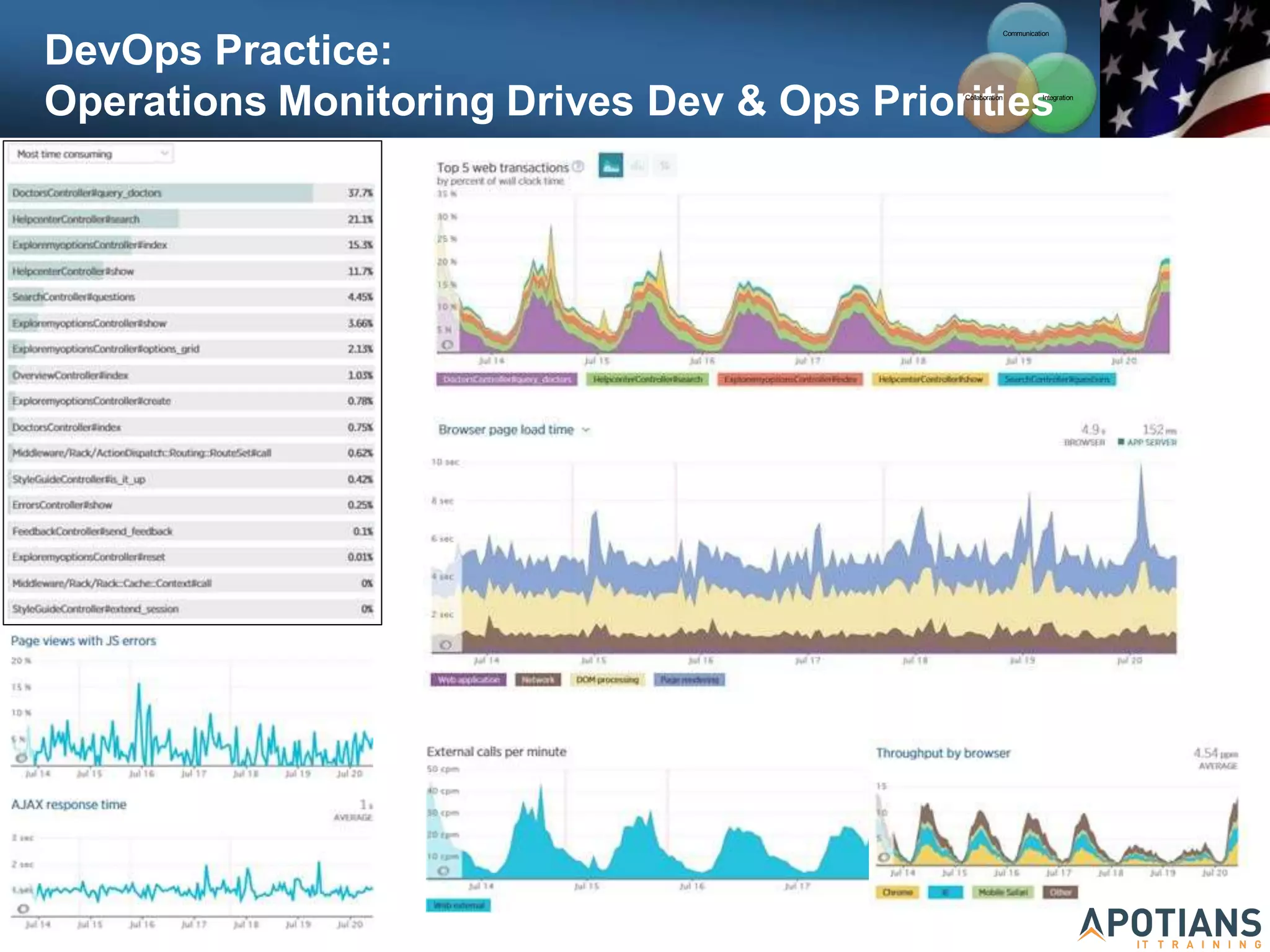Screen dimensions: 1270x952
Task: Toggle the Chrome browser legend series
Action: coord(897,892)
